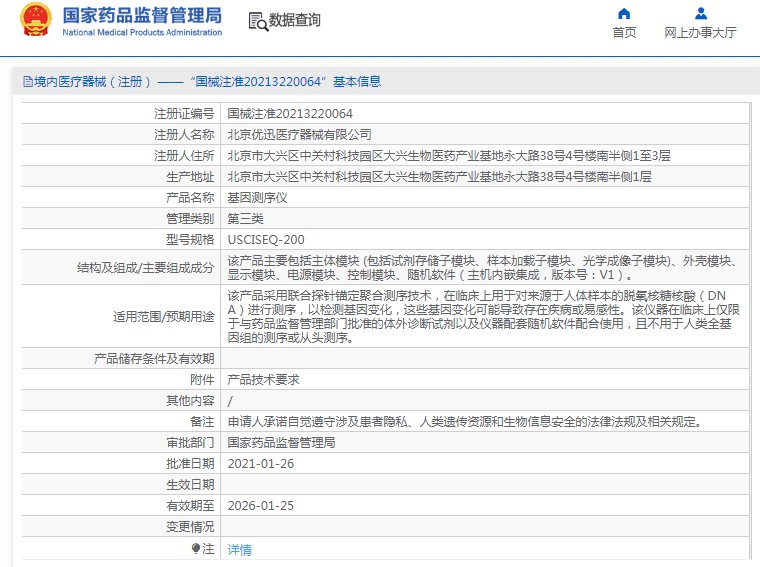Click the 产品储存条件及有效期 label
Viewport: 760px width, 567px height.
154,359
